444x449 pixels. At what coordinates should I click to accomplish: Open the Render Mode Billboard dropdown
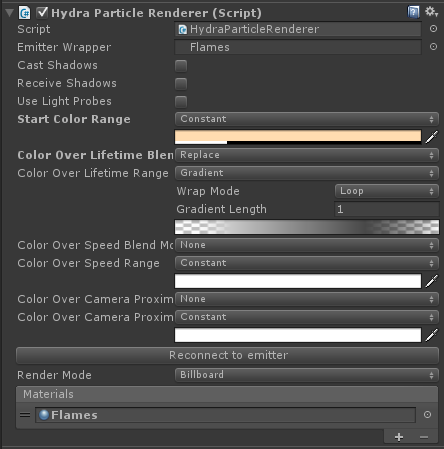click(307, 375)
